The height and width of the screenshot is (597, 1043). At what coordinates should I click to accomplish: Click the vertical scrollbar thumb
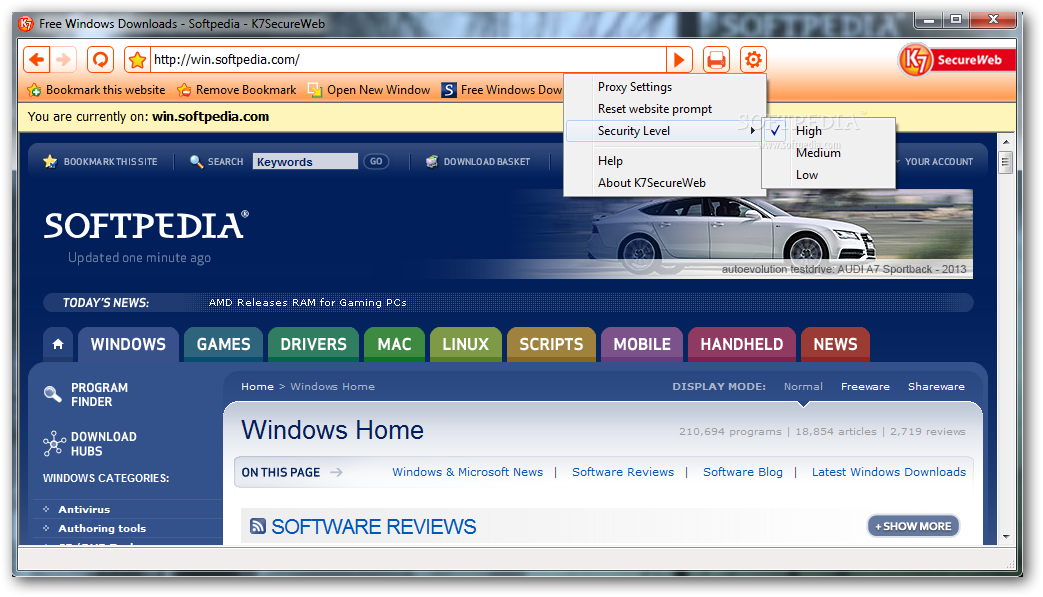coord(1006,162)
